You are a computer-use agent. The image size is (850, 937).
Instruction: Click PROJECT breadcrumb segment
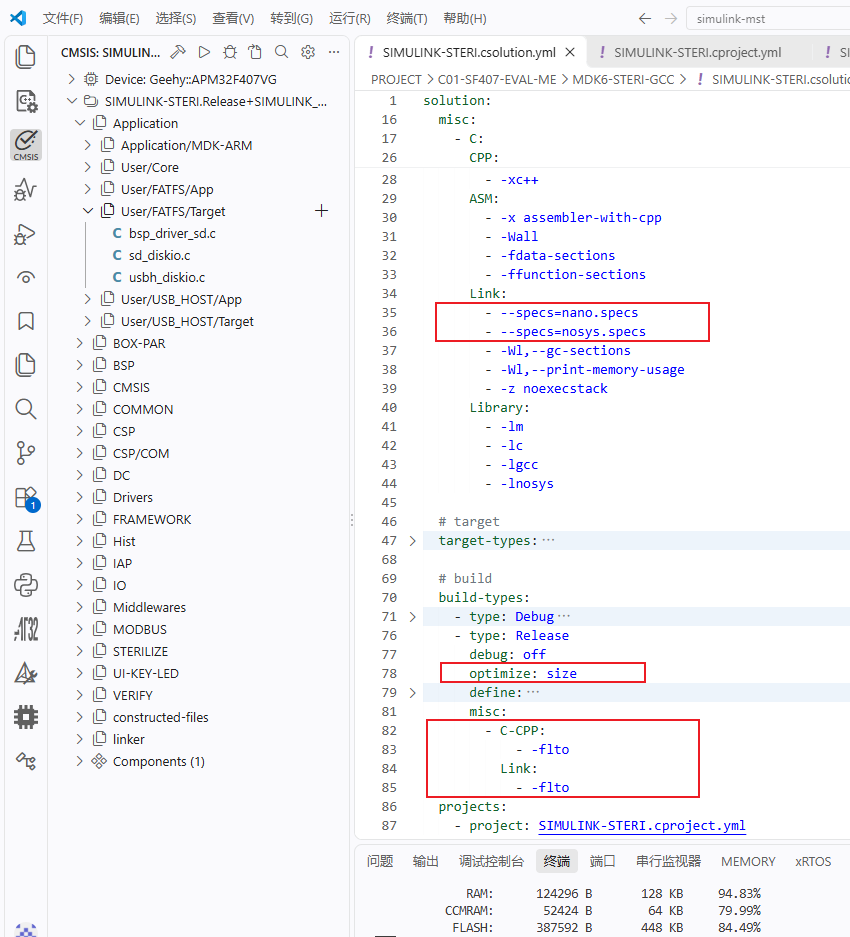point(396,79)
